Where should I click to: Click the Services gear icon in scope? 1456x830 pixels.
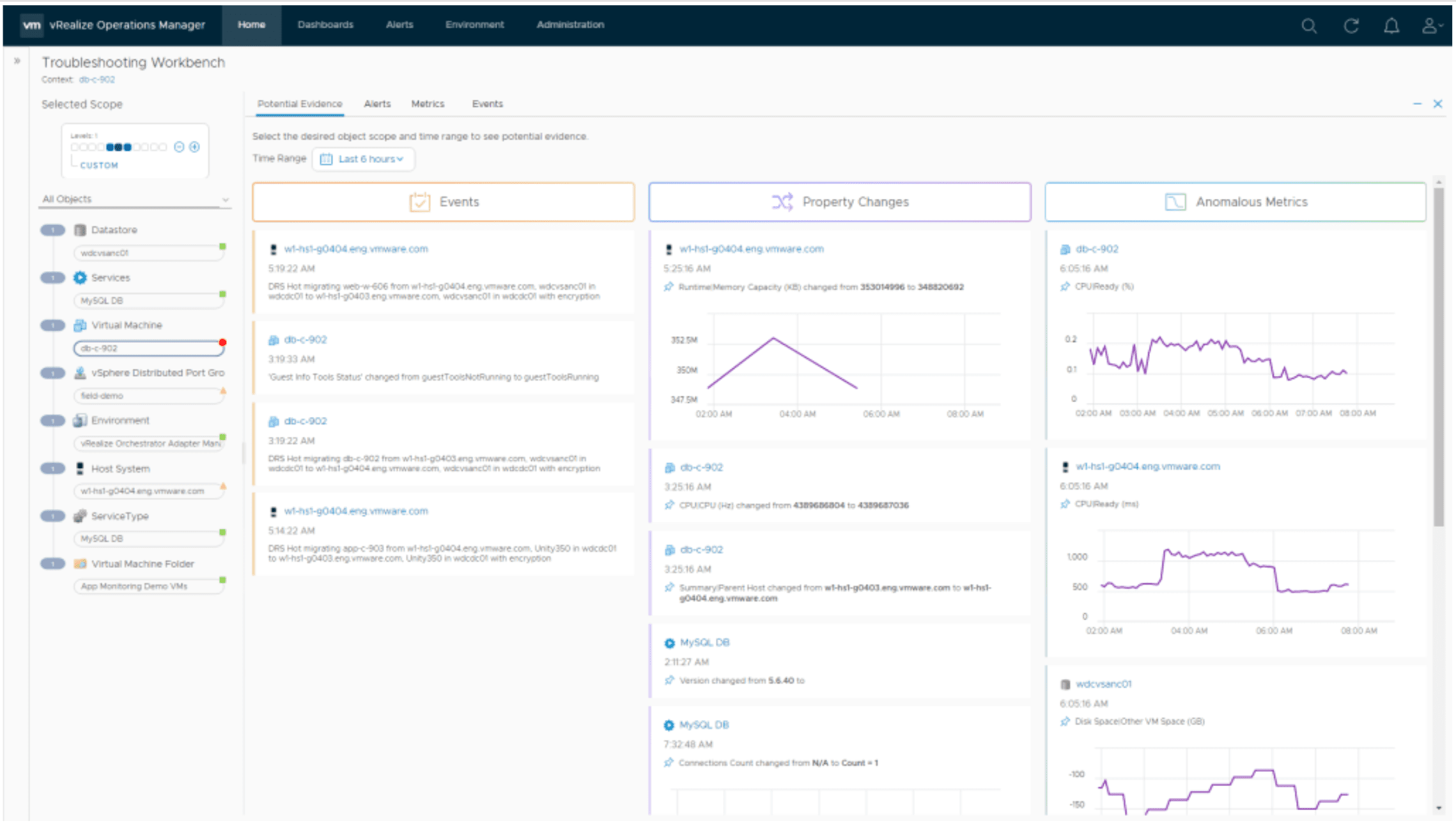[x=80, y=278]
